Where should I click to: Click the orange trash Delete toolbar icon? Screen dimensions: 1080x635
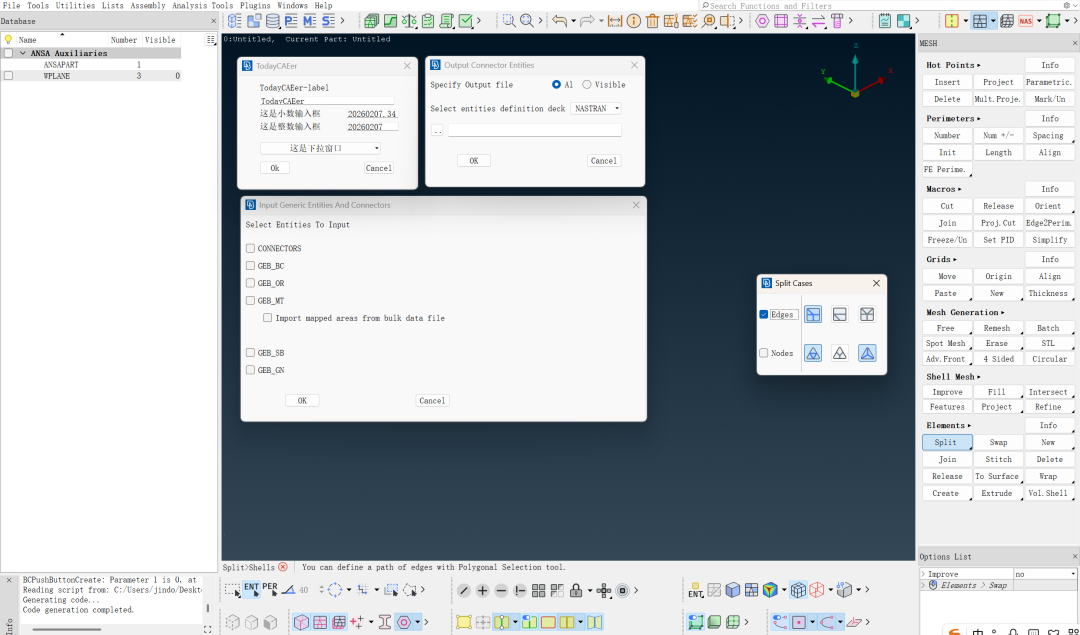click(652, 21)
